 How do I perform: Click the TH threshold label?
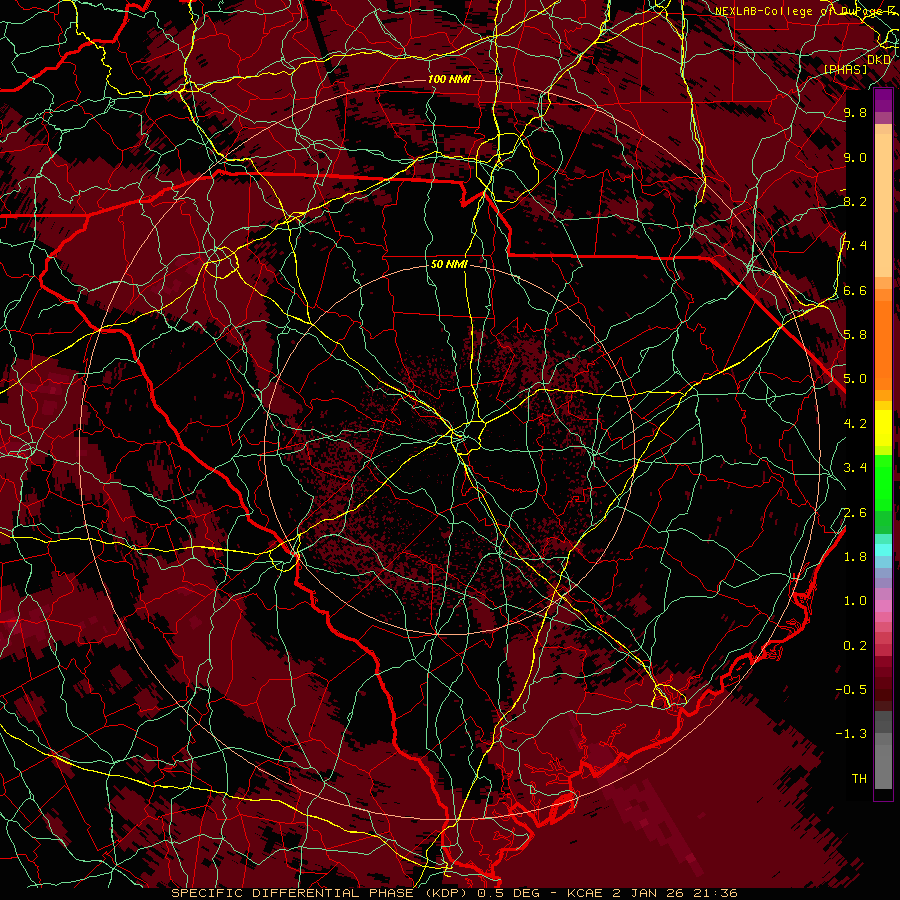coord(859,779)
